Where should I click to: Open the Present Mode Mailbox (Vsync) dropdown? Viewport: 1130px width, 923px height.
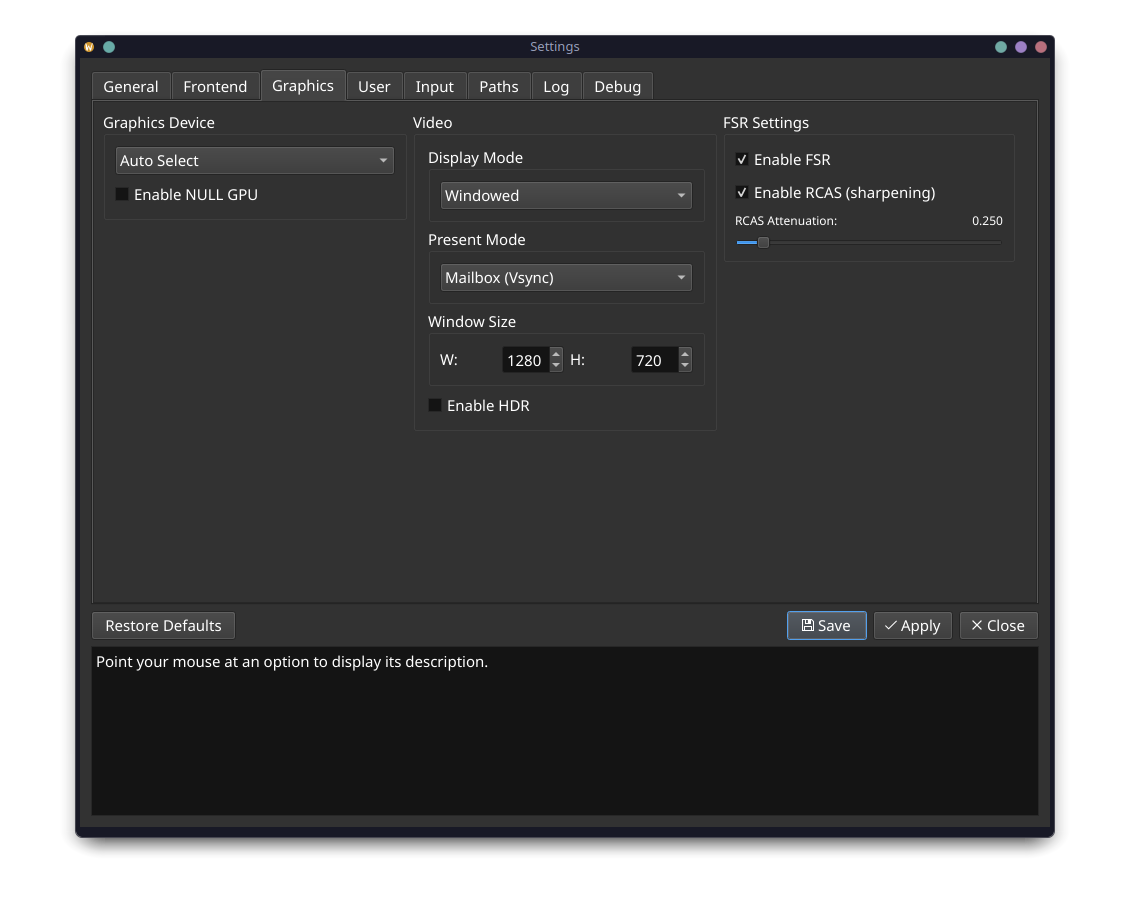566,277
